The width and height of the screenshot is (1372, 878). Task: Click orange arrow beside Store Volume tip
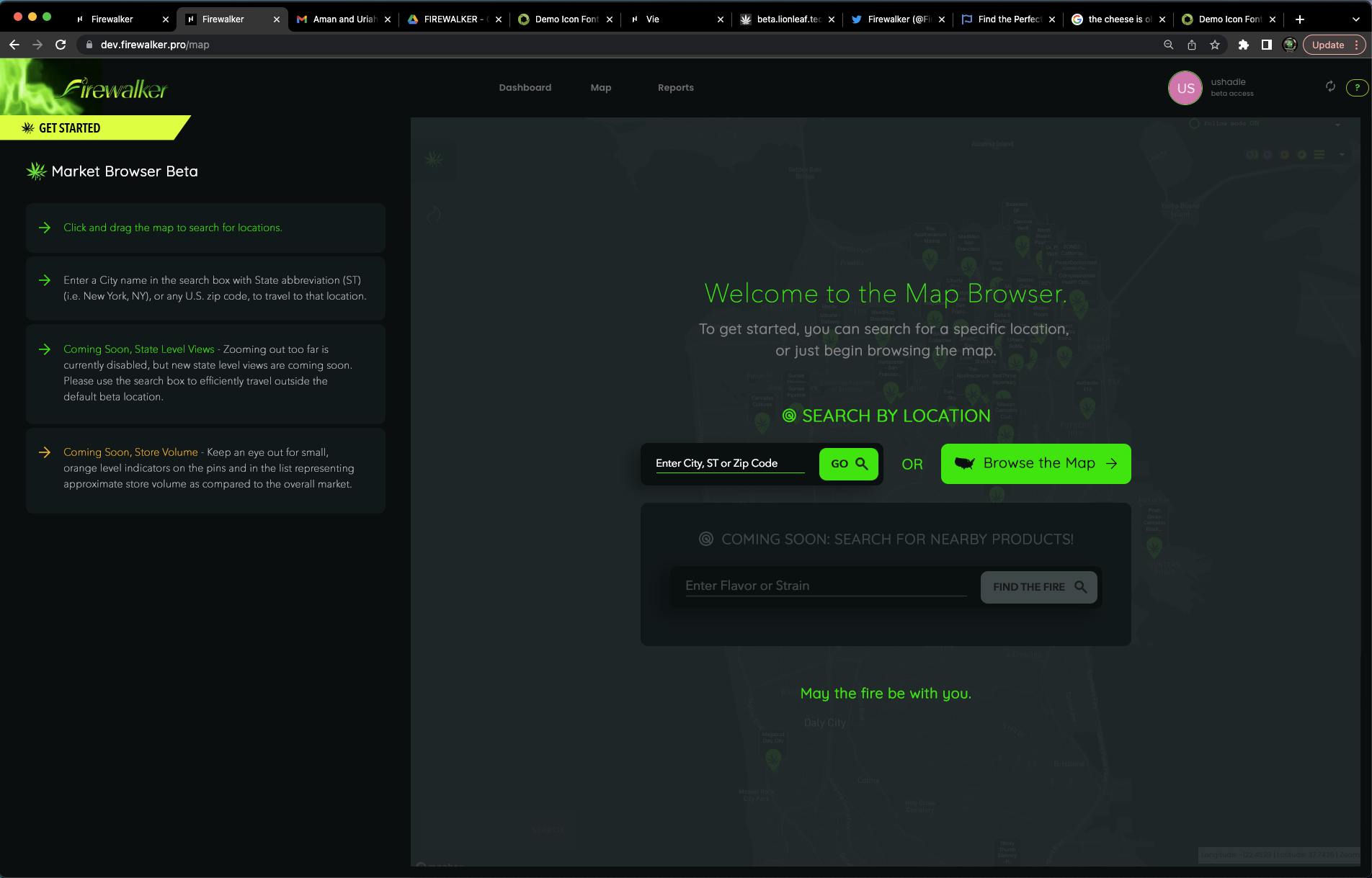45,452
